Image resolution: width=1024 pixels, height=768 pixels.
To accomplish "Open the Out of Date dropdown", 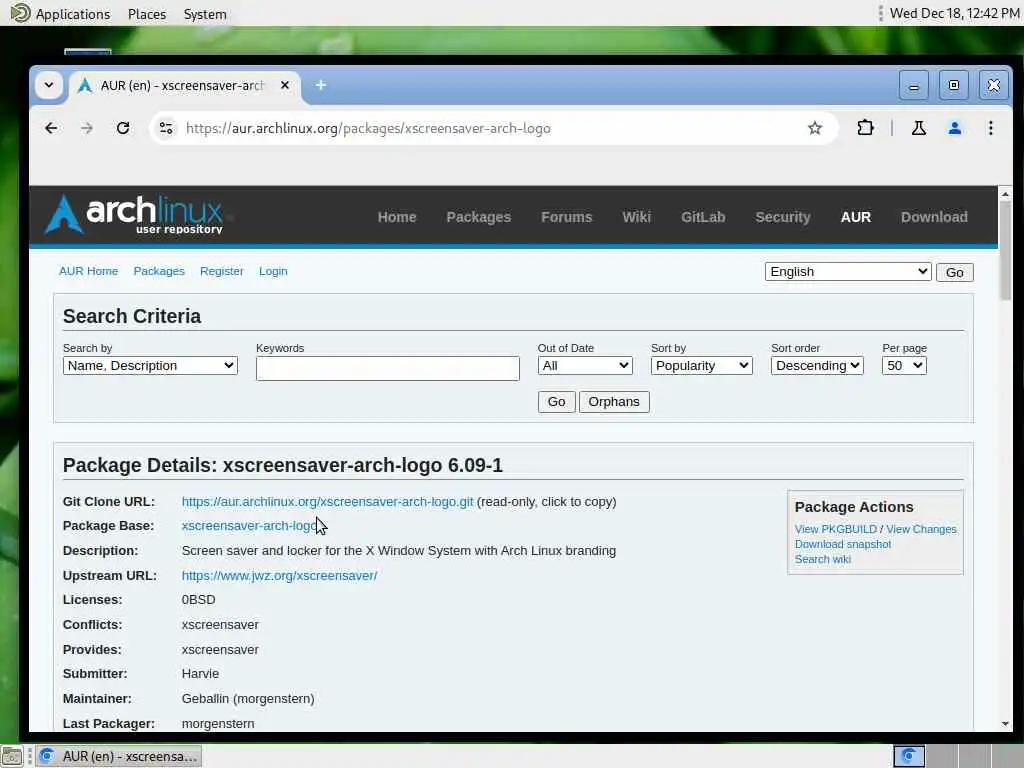I will pyautogui.click(x=585, y=366).
